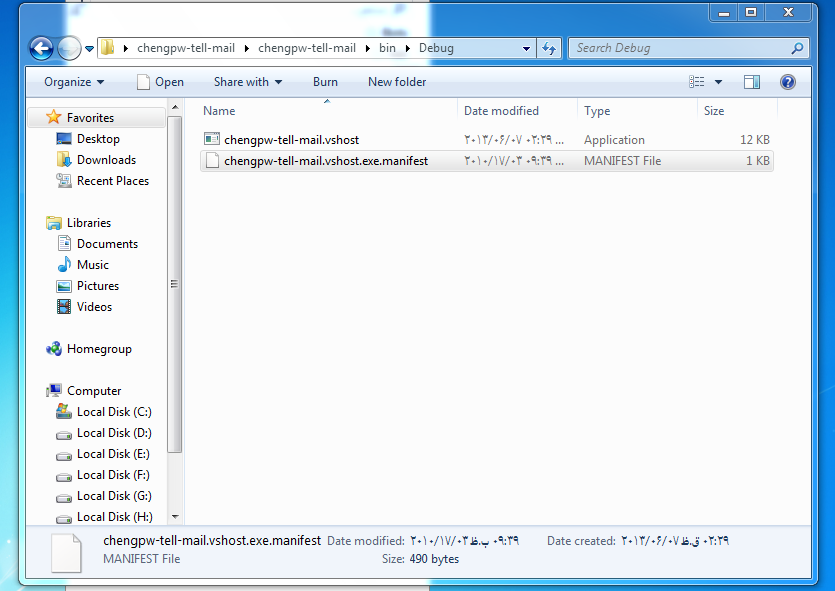Click Computer in navigation pane
The height and width of the screenshot is (591, 835).
click(x=94, y=391)
